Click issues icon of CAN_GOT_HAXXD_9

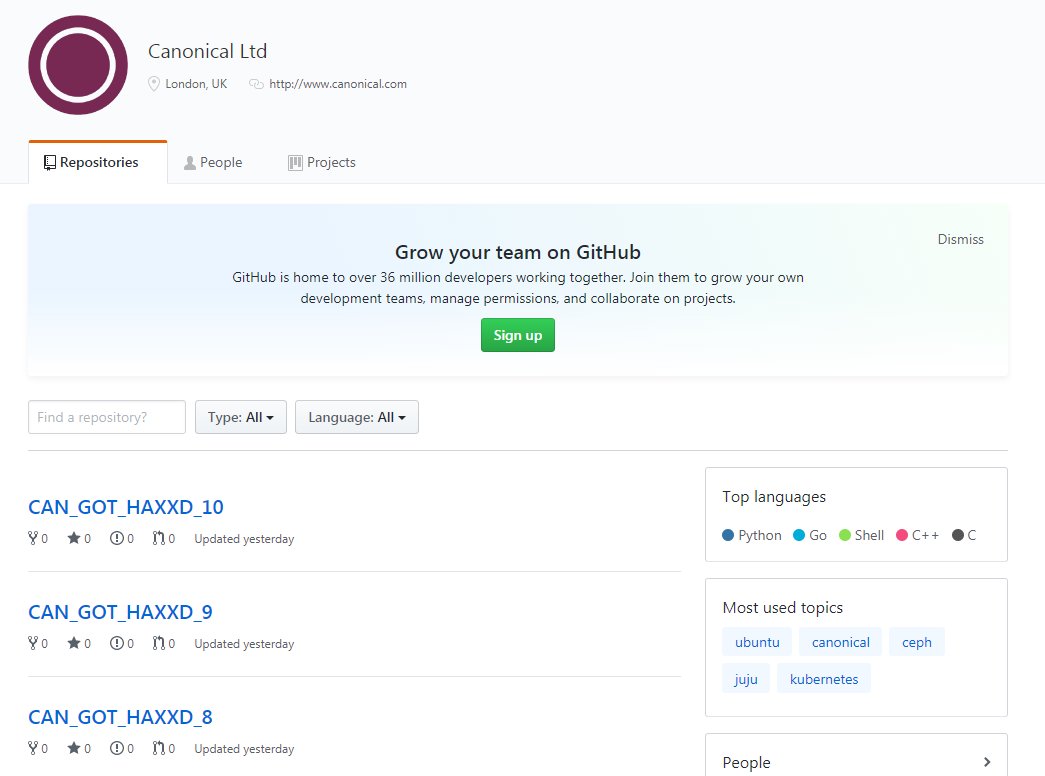[117, 643]
